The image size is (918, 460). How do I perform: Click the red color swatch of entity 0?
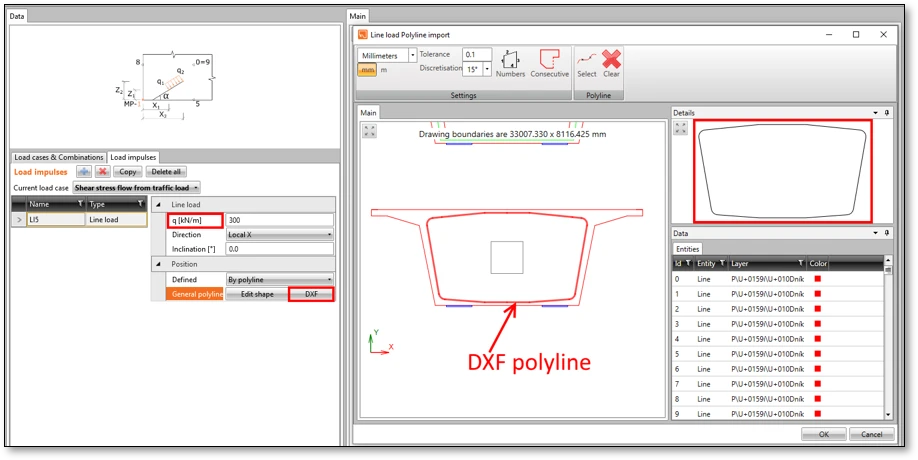coord(818,279)
